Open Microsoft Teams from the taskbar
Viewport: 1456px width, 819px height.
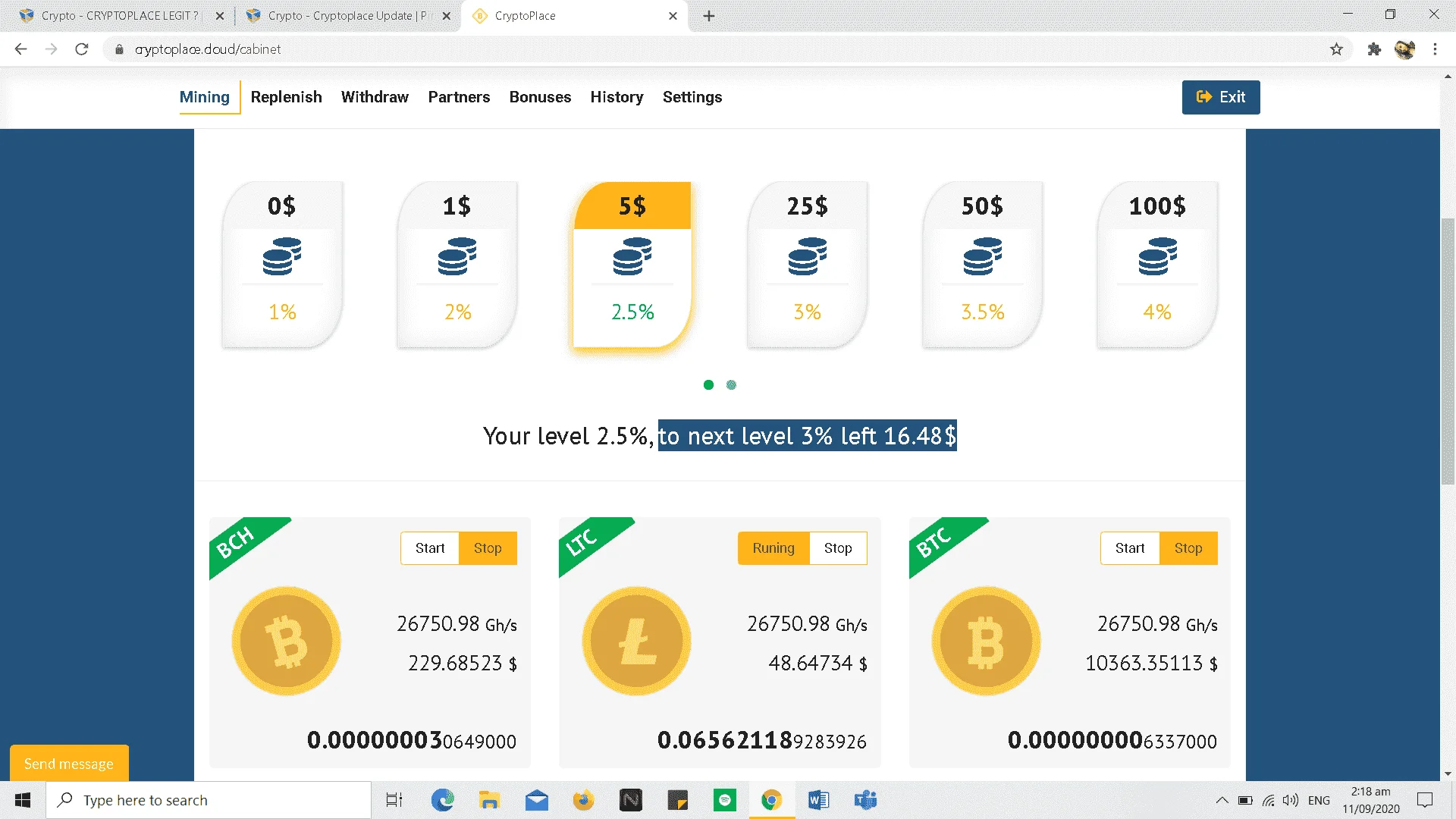(865, 800)
